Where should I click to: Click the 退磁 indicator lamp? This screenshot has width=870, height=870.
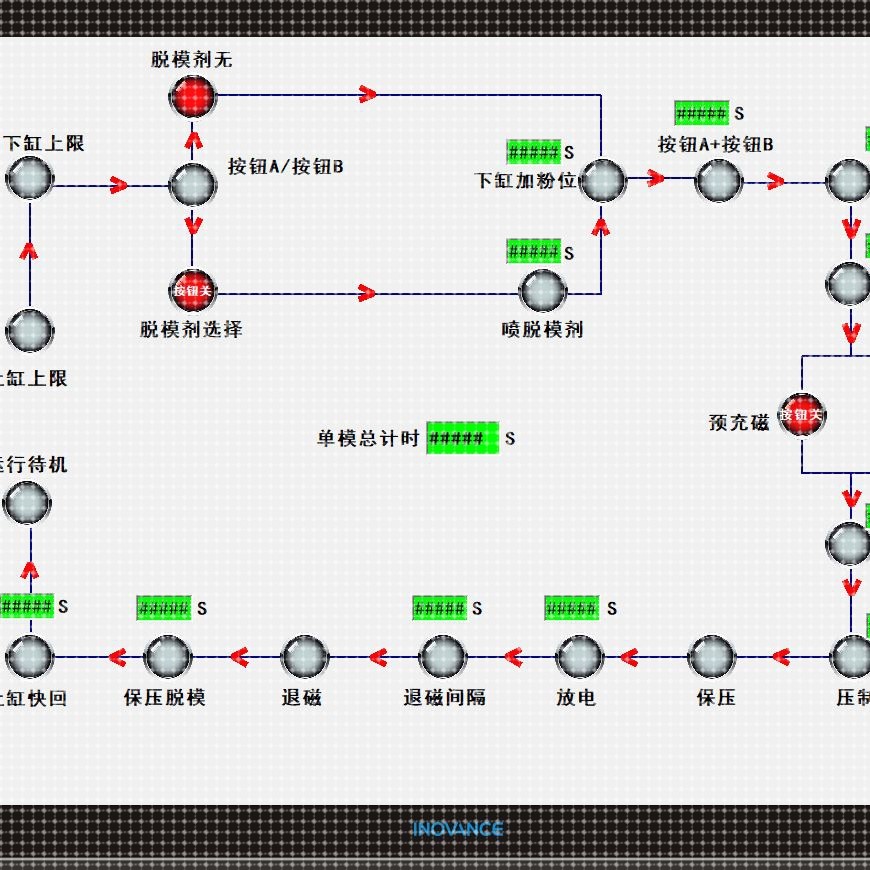[x=305, y=657]
